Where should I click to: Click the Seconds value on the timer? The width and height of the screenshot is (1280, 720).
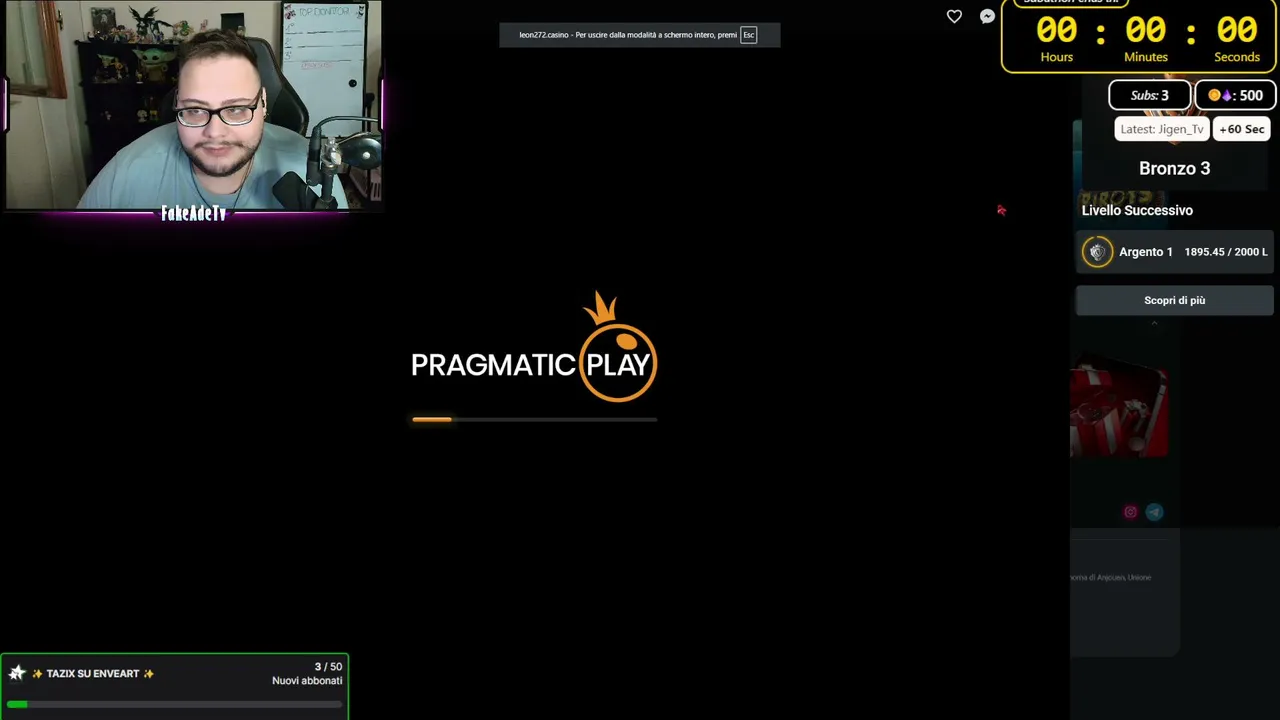(x=1237, y=31)
